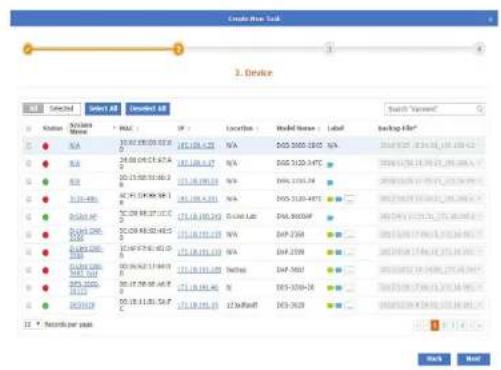
Task: Go back with the Back button
Action: (434, 359)
